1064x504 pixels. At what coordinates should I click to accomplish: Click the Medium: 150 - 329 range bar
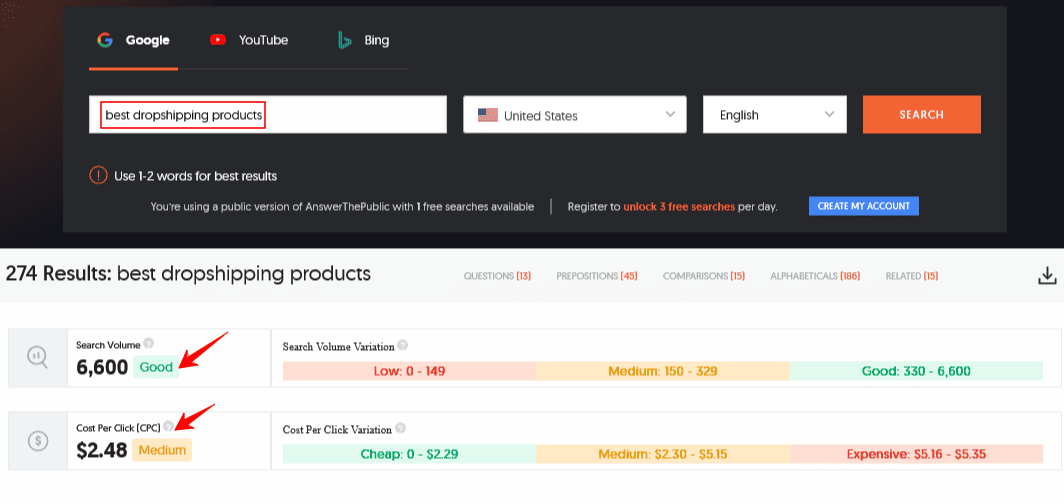[663, 371]
